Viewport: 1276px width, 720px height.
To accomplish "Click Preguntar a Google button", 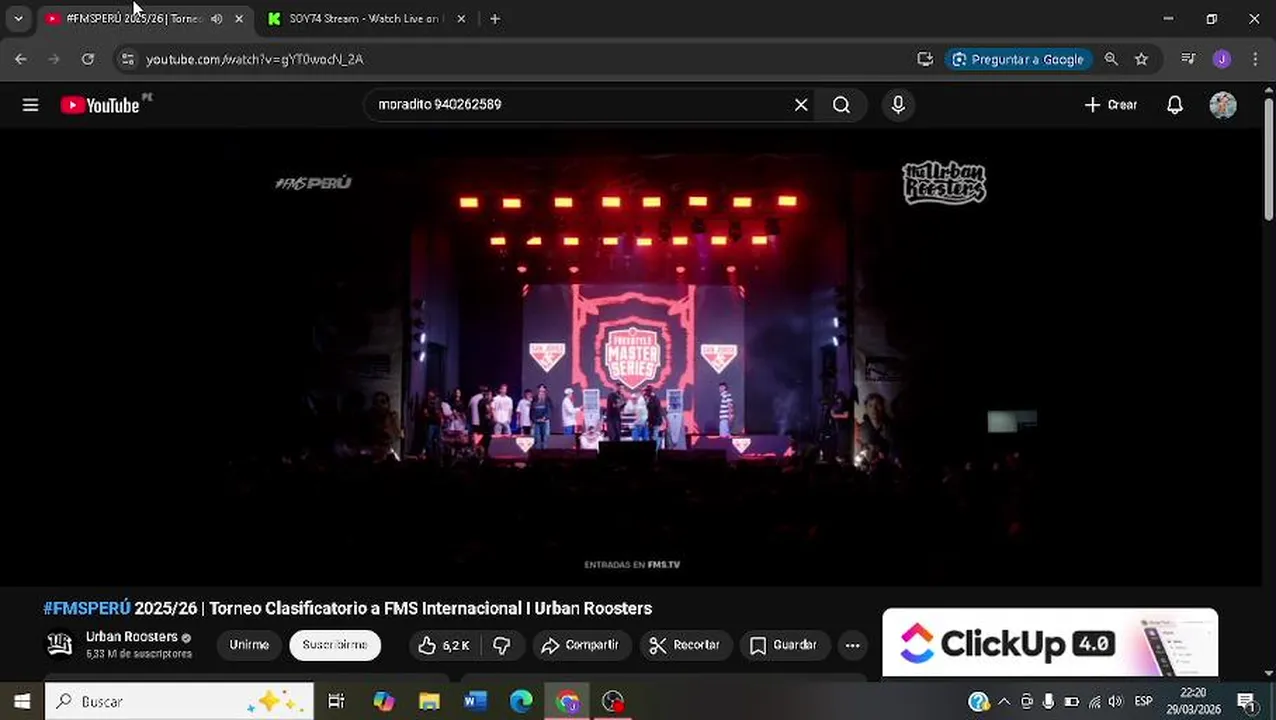I will (1018, 59).
